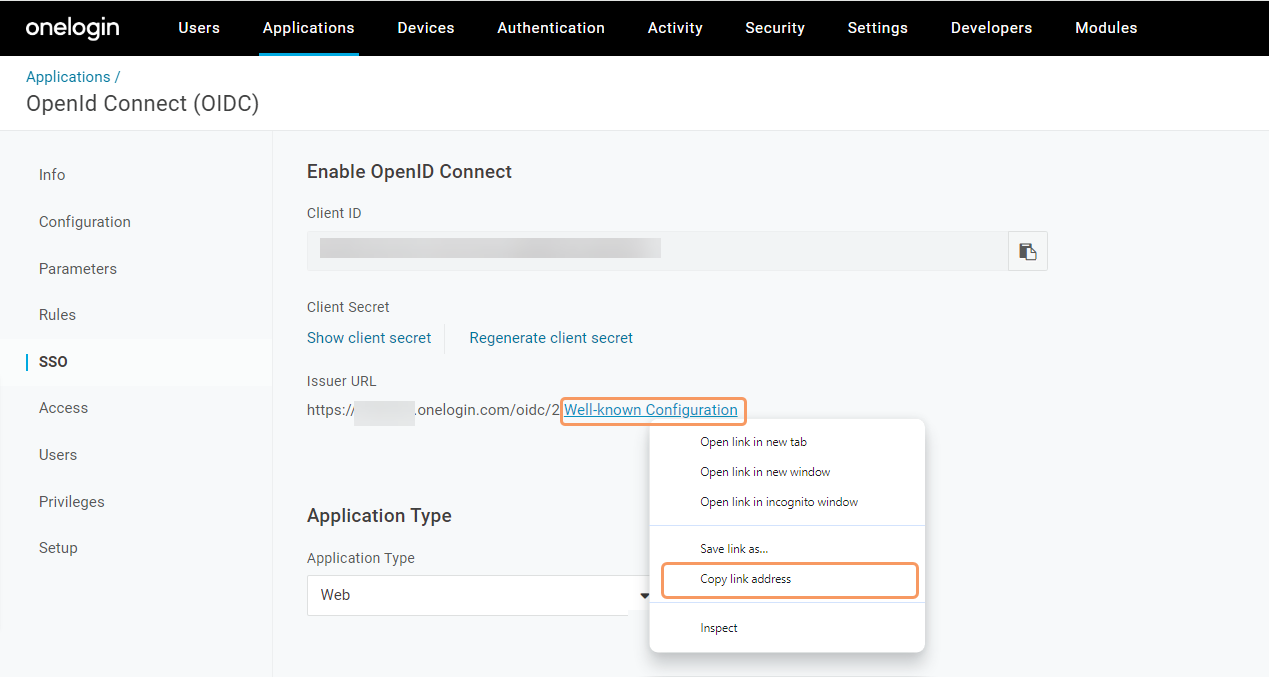Click the copy Client ID clipboard icon

click(x=1027, y=251)
